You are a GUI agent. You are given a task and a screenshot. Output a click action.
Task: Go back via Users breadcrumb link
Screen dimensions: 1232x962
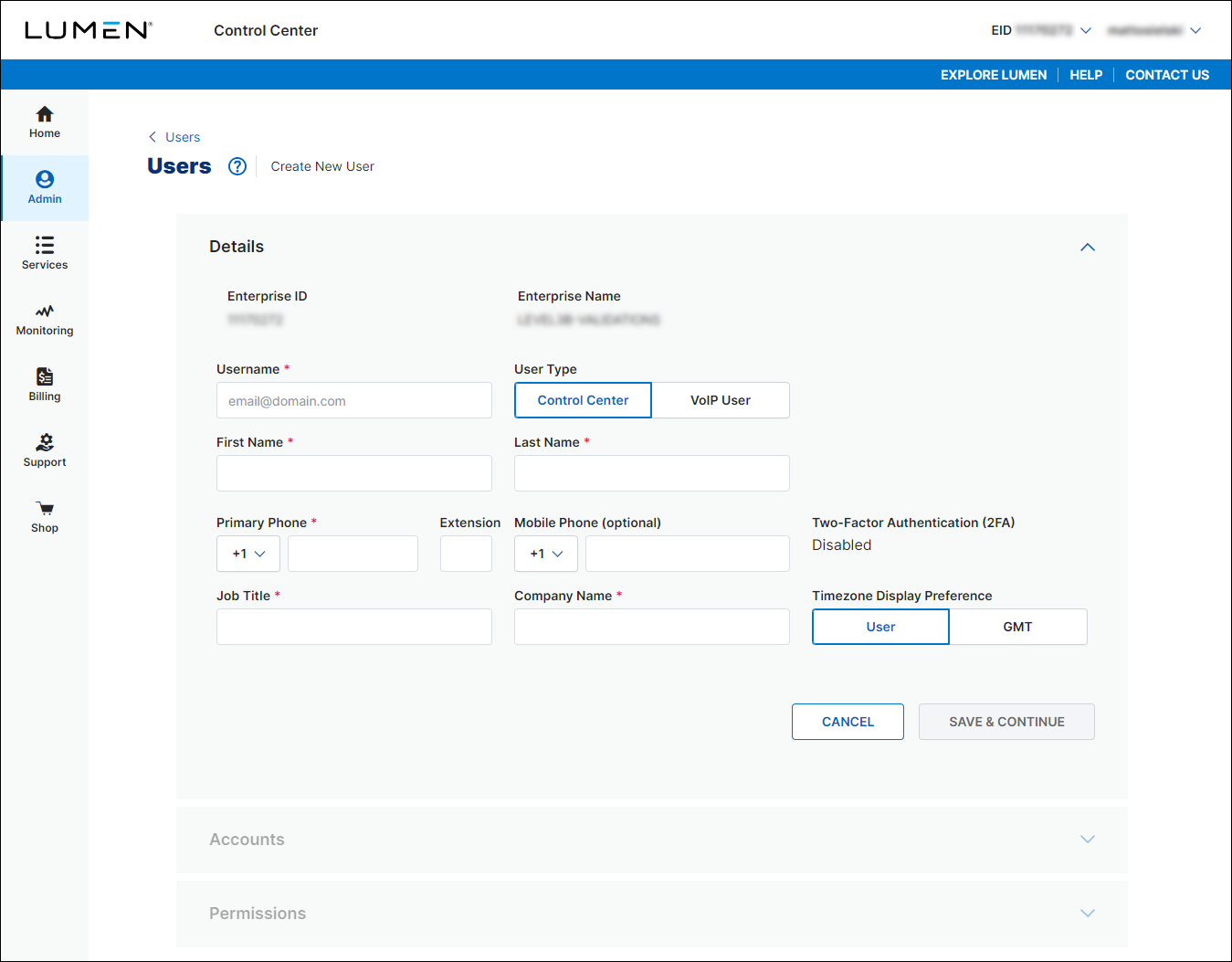[x=183, y=137]
